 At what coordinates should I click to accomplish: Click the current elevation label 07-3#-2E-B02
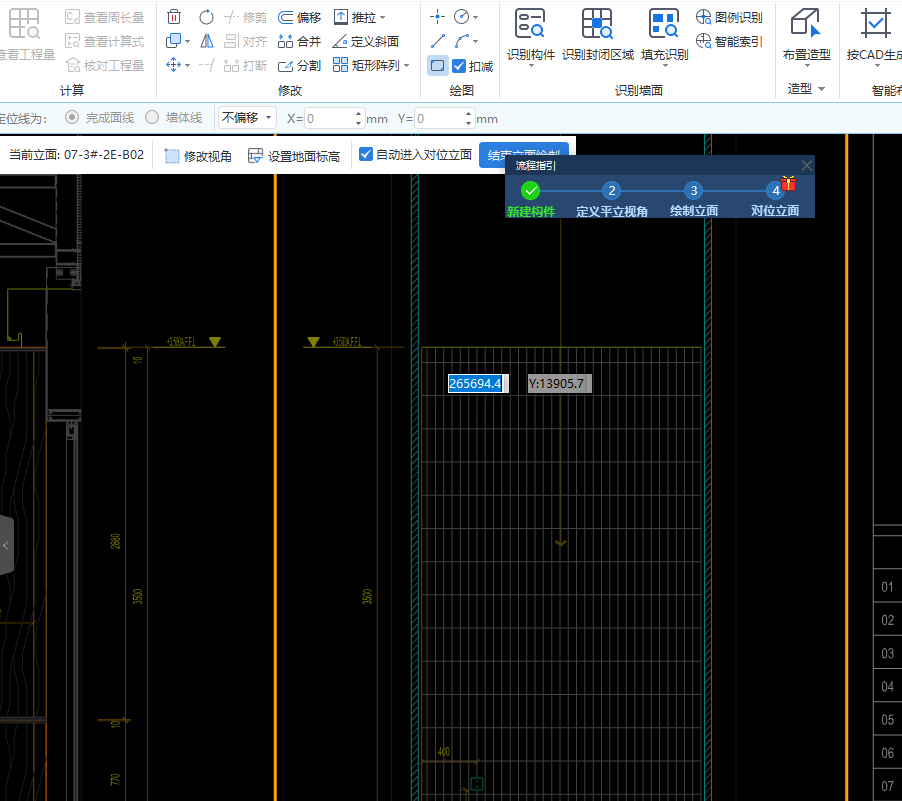[77, 155]
